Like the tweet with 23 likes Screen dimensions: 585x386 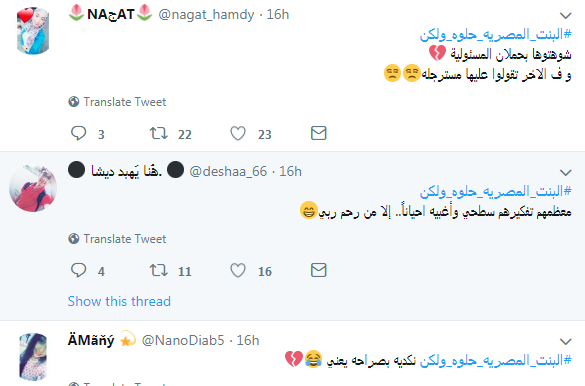[x=238, y=133]
